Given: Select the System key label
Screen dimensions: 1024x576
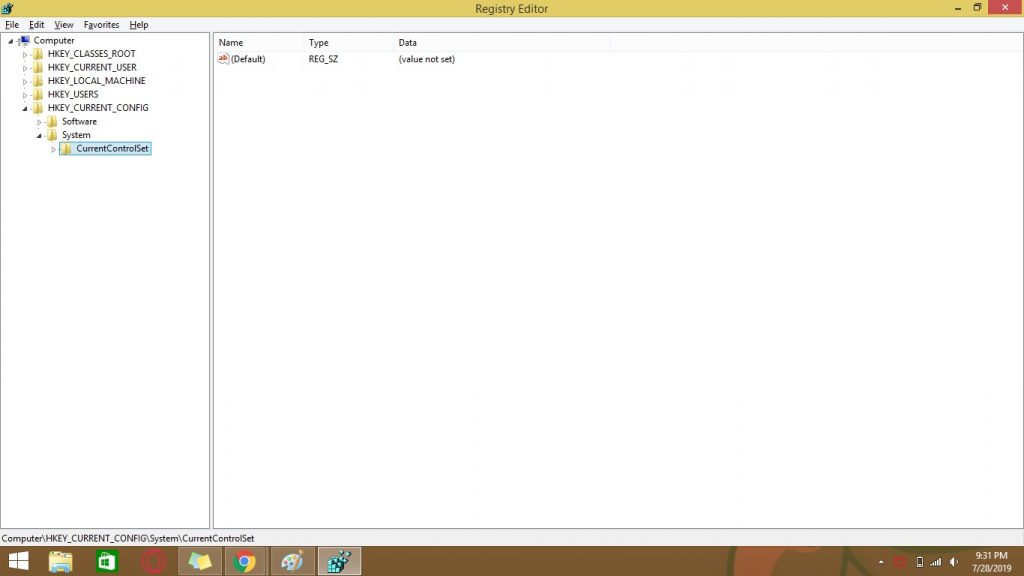Looking at the screenshot, I should 76,135.
